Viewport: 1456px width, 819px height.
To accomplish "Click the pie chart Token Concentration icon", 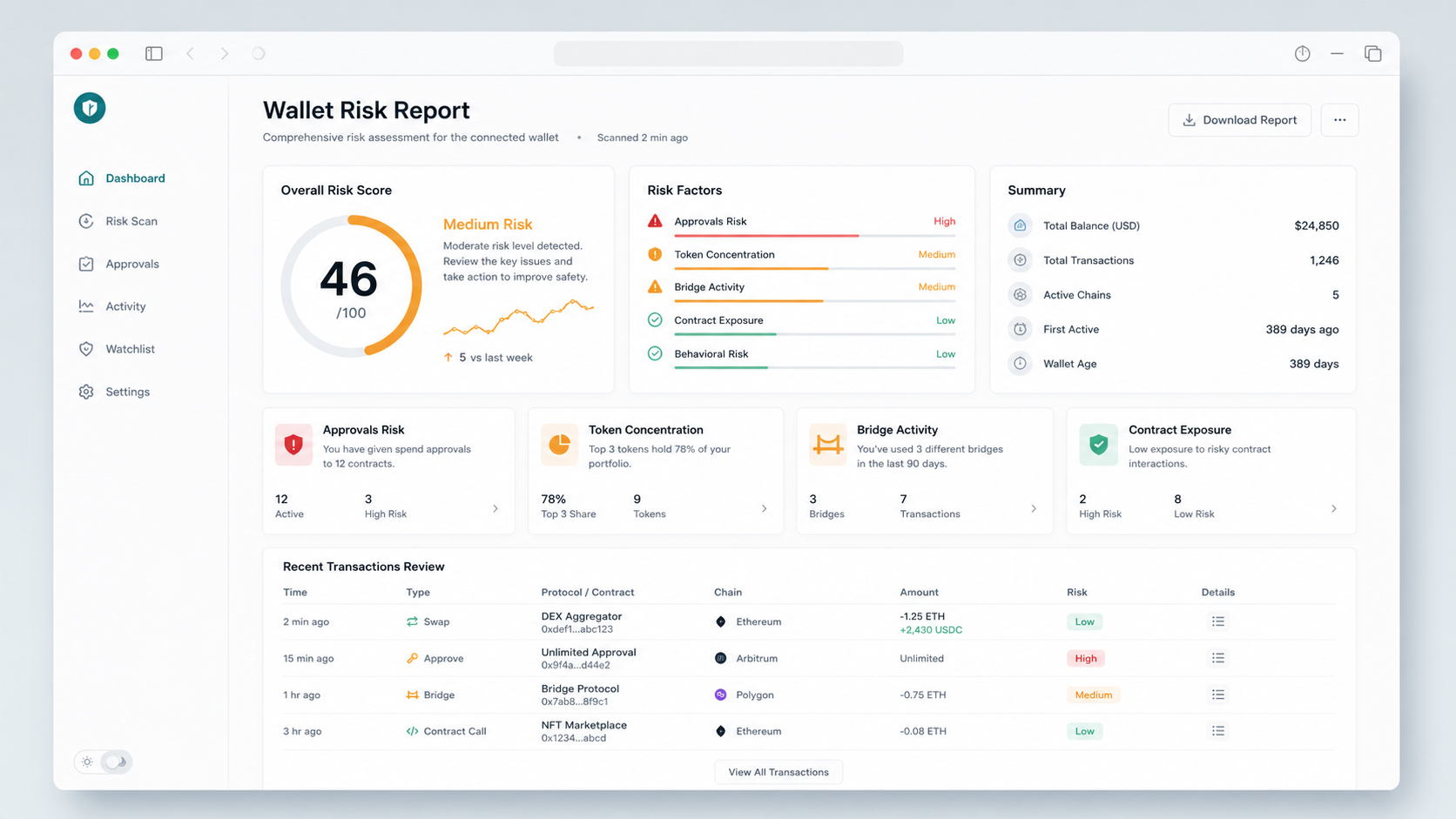I will click(x=559, y=445).
